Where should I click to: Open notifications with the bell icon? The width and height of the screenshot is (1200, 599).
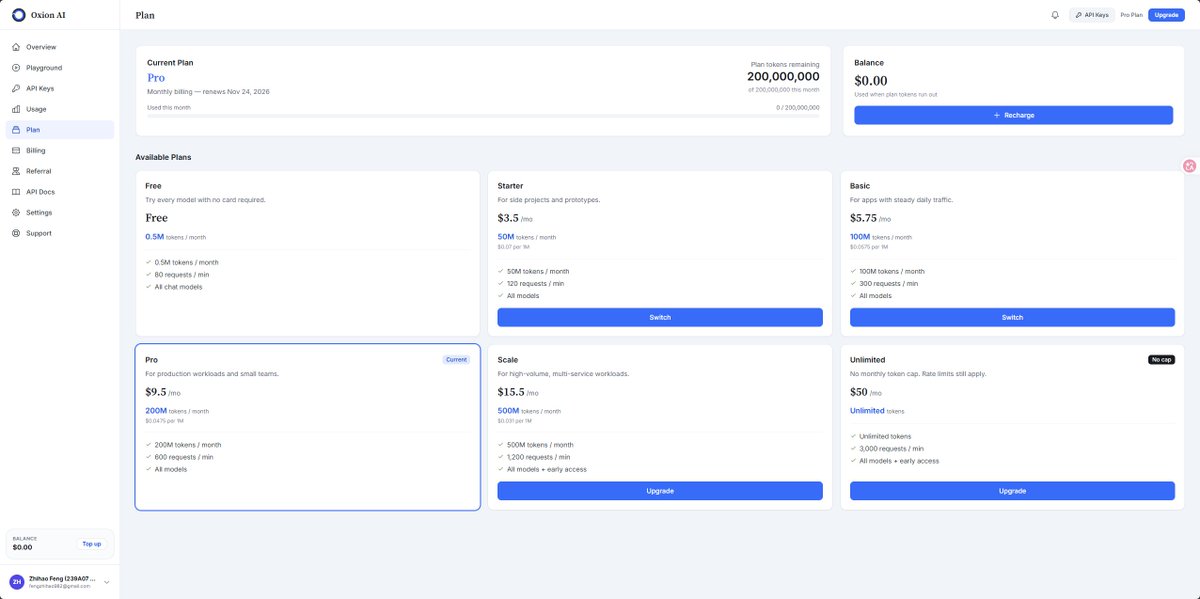[x=1055, y=15]
